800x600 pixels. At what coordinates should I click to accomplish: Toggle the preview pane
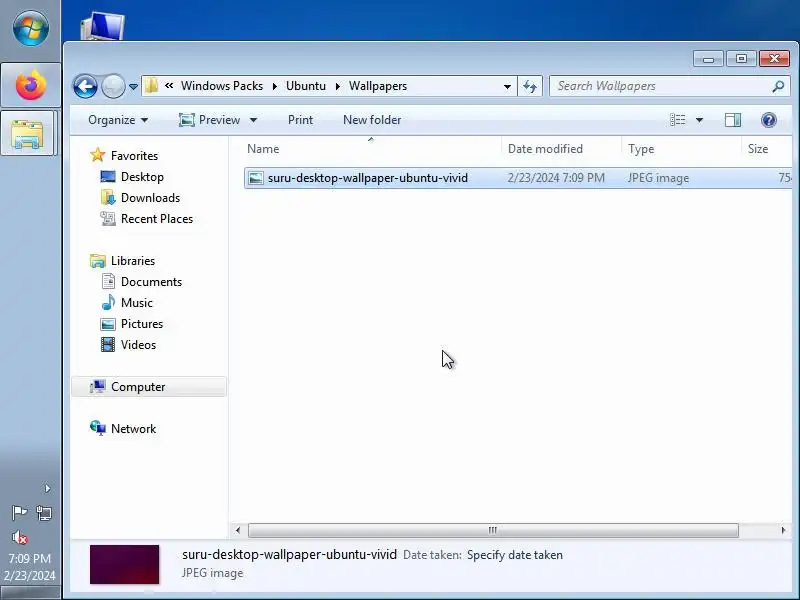pyautogui.click(x=733, y=120)
